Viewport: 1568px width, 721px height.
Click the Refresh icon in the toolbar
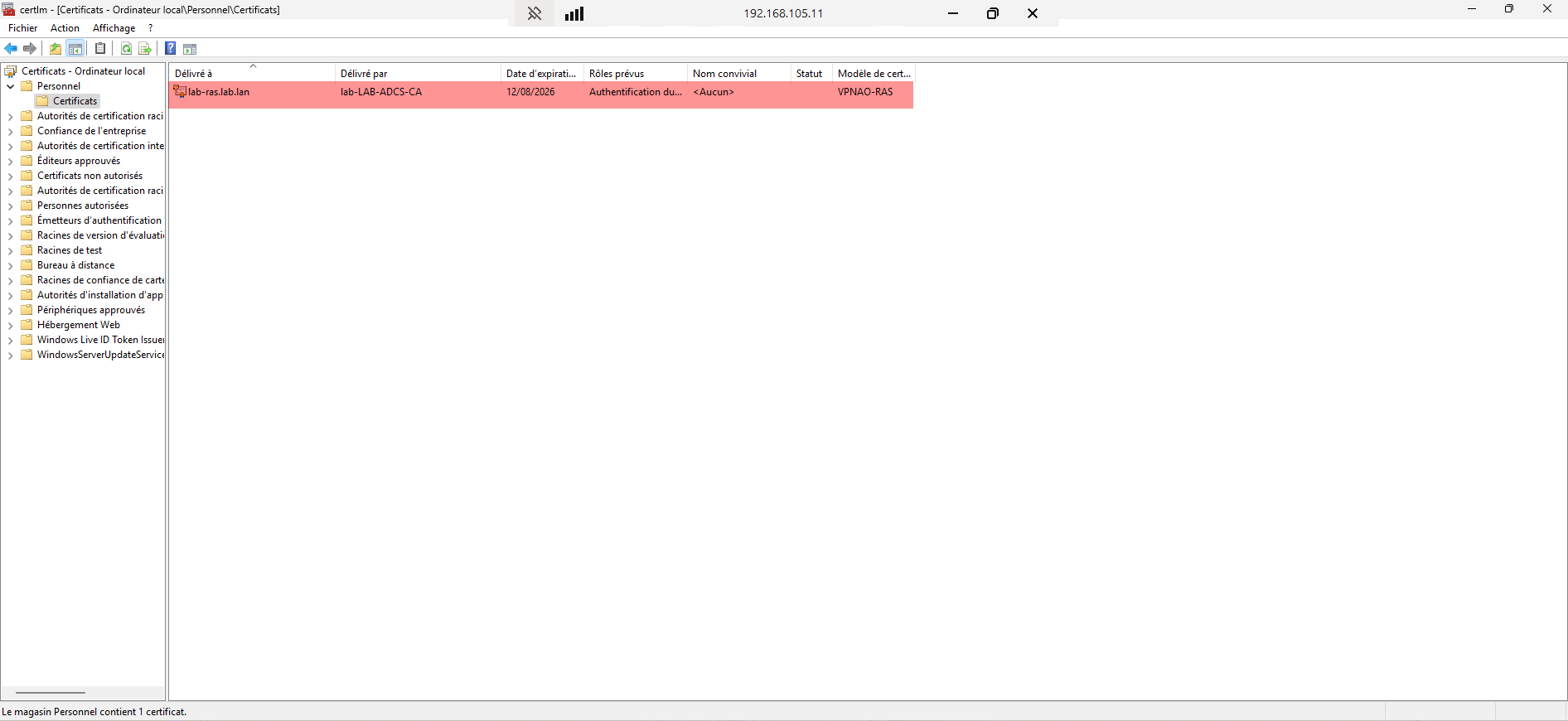tap(126, 49)
